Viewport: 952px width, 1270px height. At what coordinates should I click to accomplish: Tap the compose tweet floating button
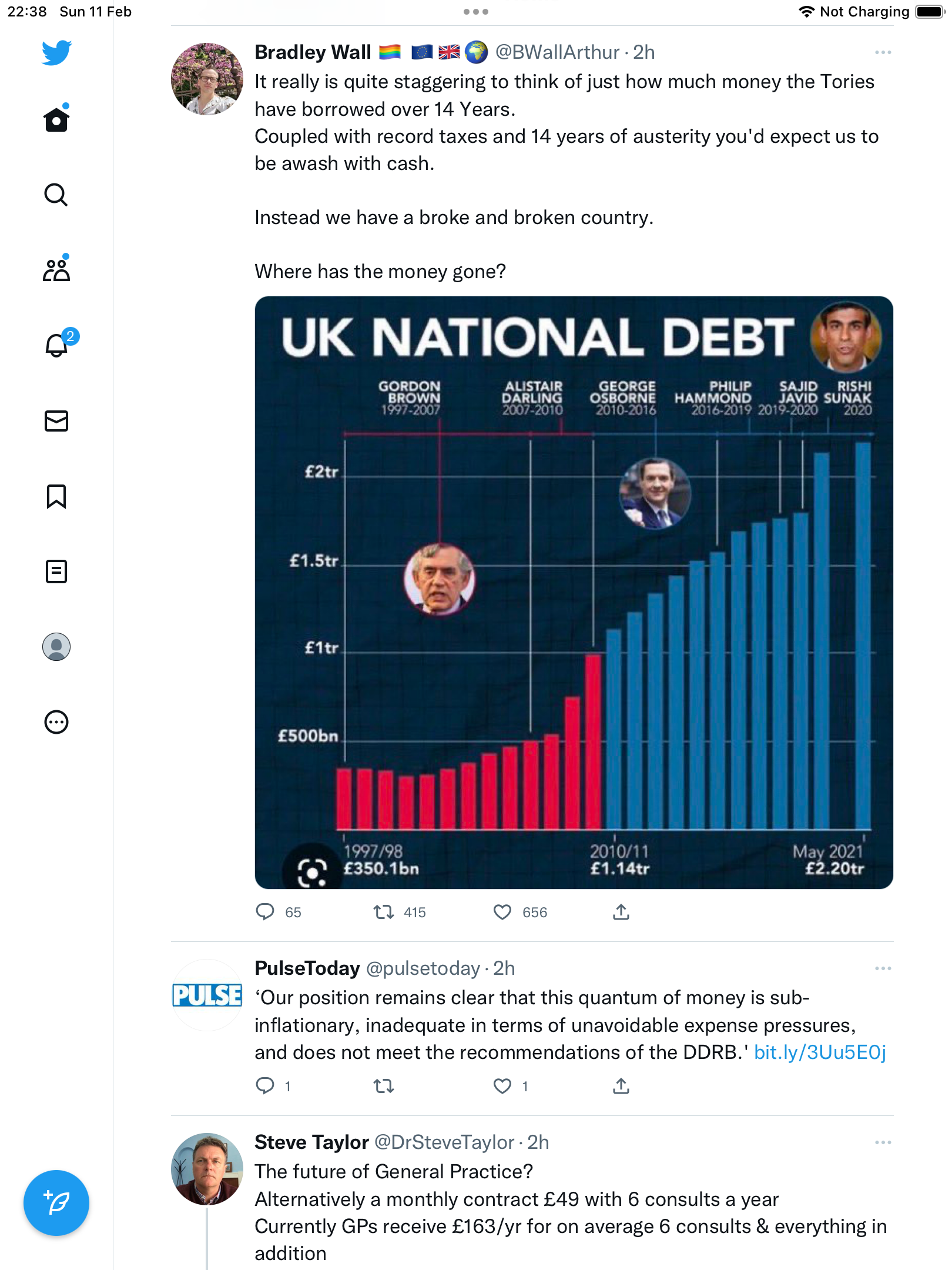click(x=56, y=1203)
